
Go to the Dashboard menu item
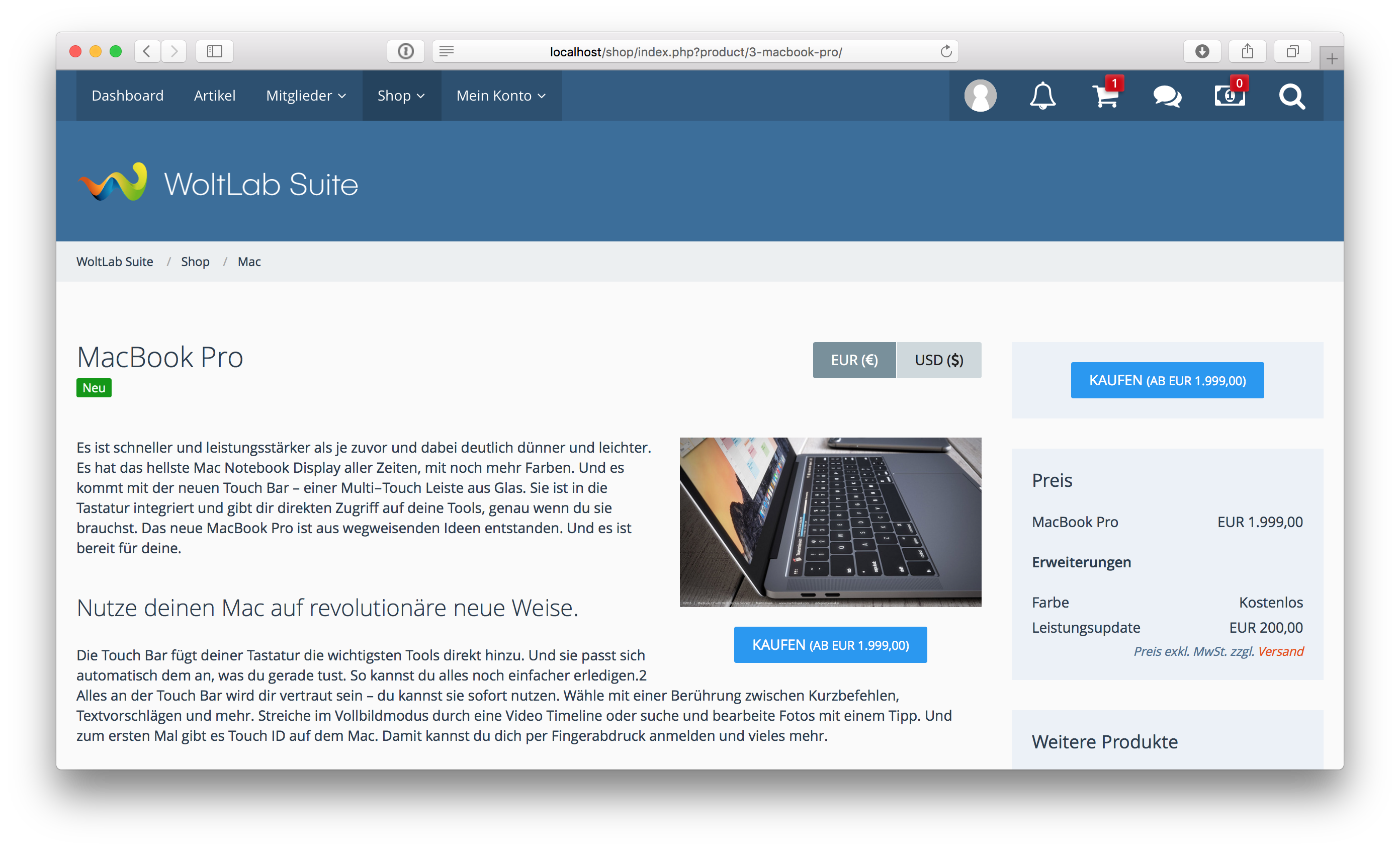(x=128, y=96)
